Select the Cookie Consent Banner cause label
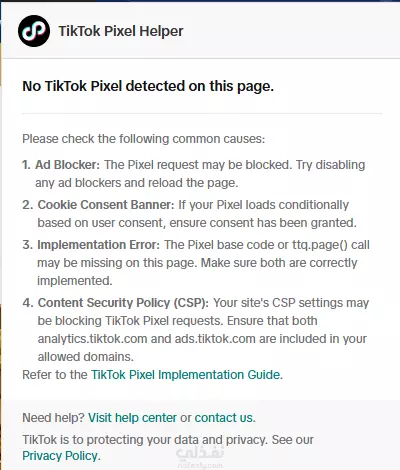This screenshot has height=470, width=400. [x=106, y=205]
